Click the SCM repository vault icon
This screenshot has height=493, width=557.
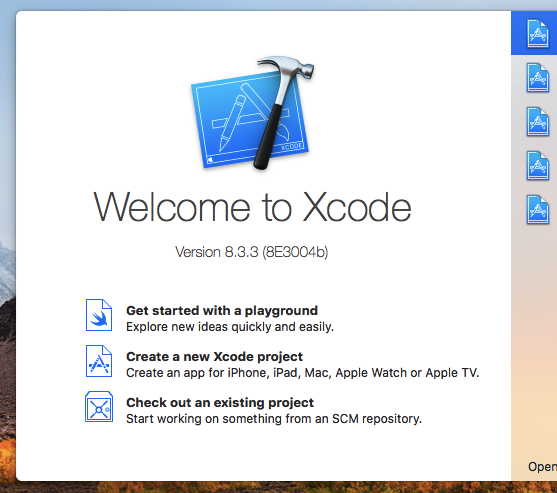tap(99, 407)
